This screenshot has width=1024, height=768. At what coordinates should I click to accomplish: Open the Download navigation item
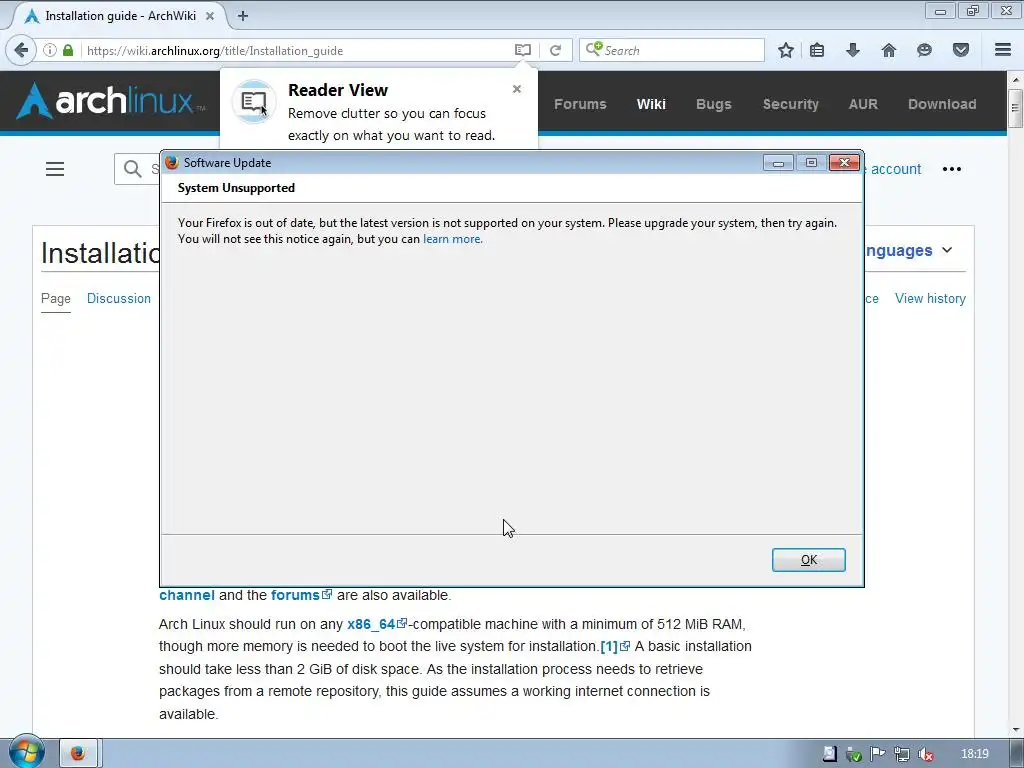942,104
